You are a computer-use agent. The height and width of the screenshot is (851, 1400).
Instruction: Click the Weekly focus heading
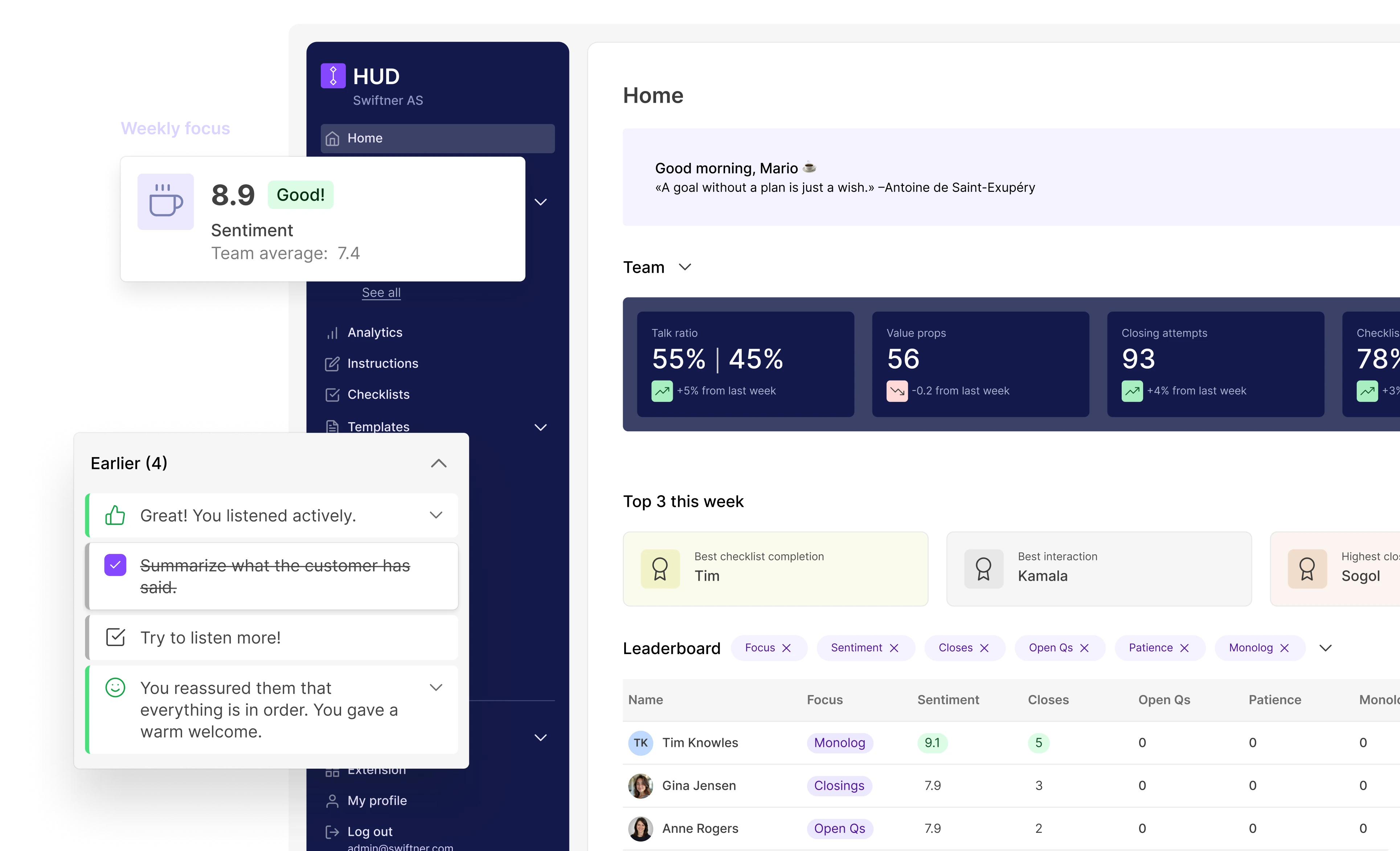point(175,128)
